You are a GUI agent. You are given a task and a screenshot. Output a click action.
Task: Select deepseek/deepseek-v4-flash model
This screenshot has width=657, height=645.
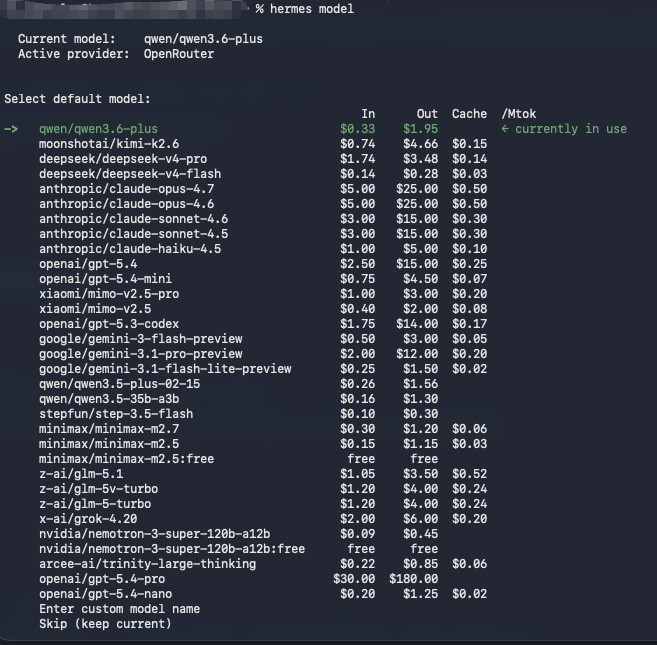point(130,174)
